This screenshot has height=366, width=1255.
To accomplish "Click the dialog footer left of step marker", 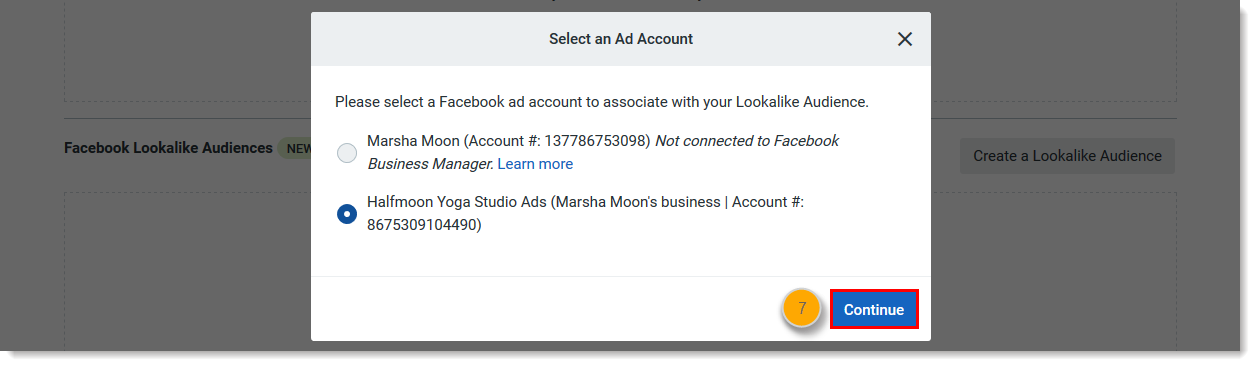I will click(546, 309).
